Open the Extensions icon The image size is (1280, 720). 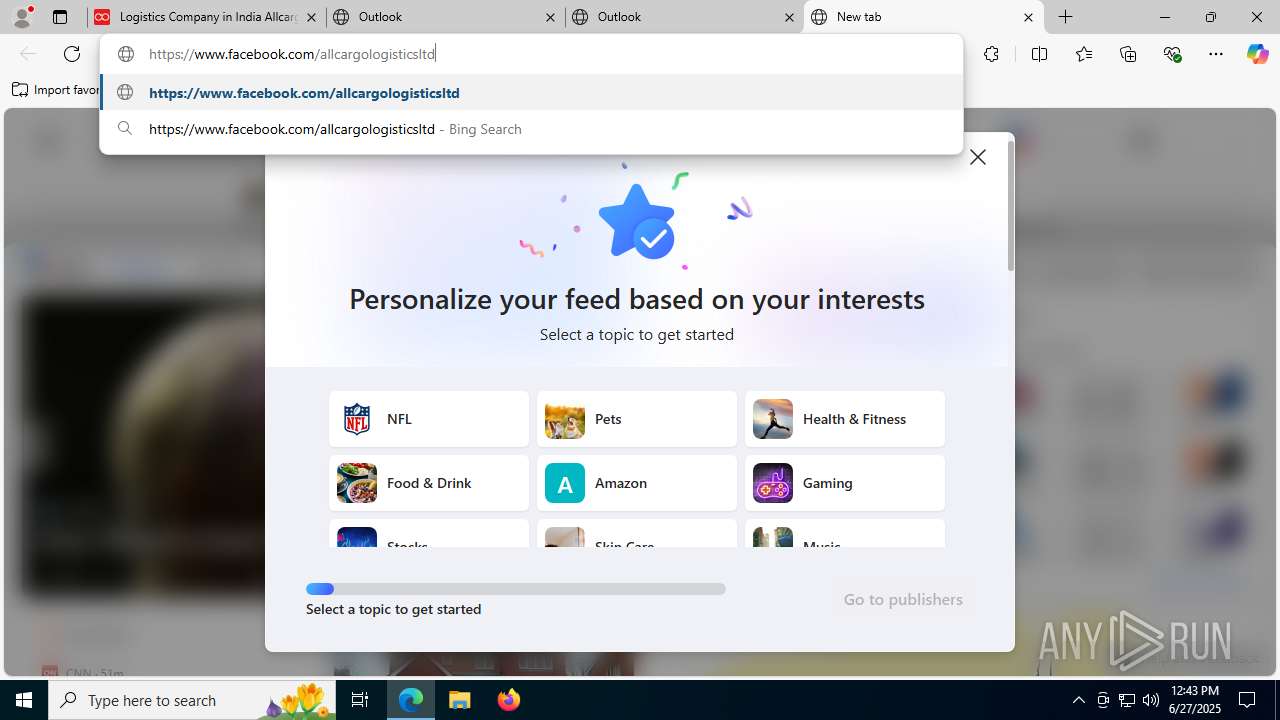coord(991,54)
